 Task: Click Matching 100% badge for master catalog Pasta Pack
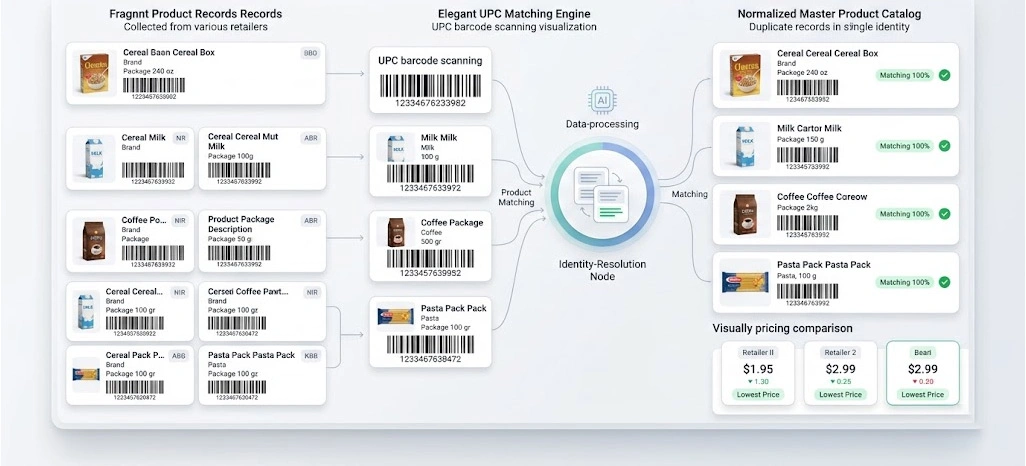coord(904,282)
